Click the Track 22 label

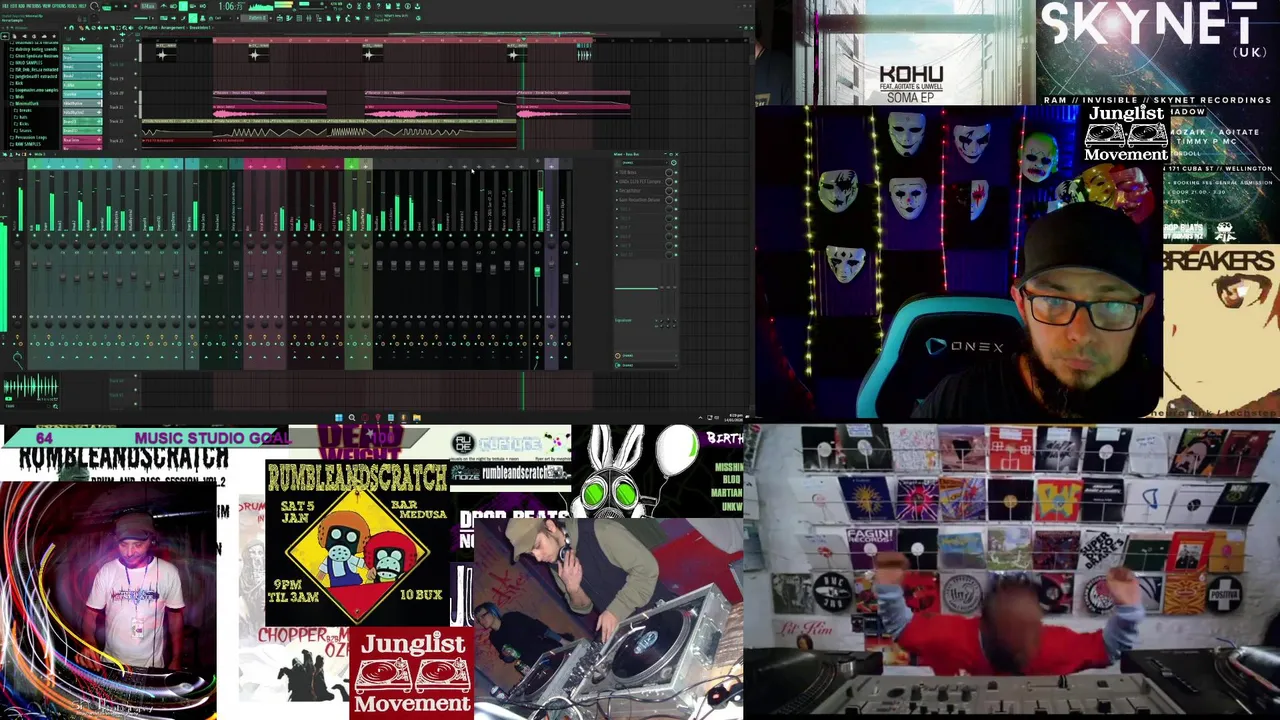tap(117, 121)
